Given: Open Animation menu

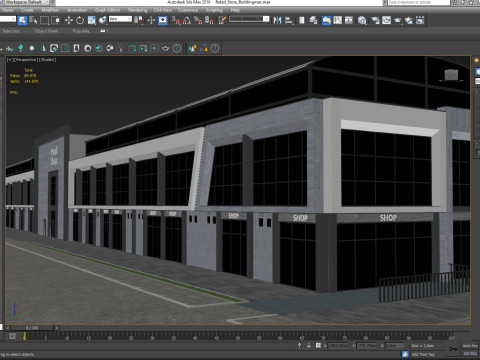Looking at the screenshot, I should 77,10.
